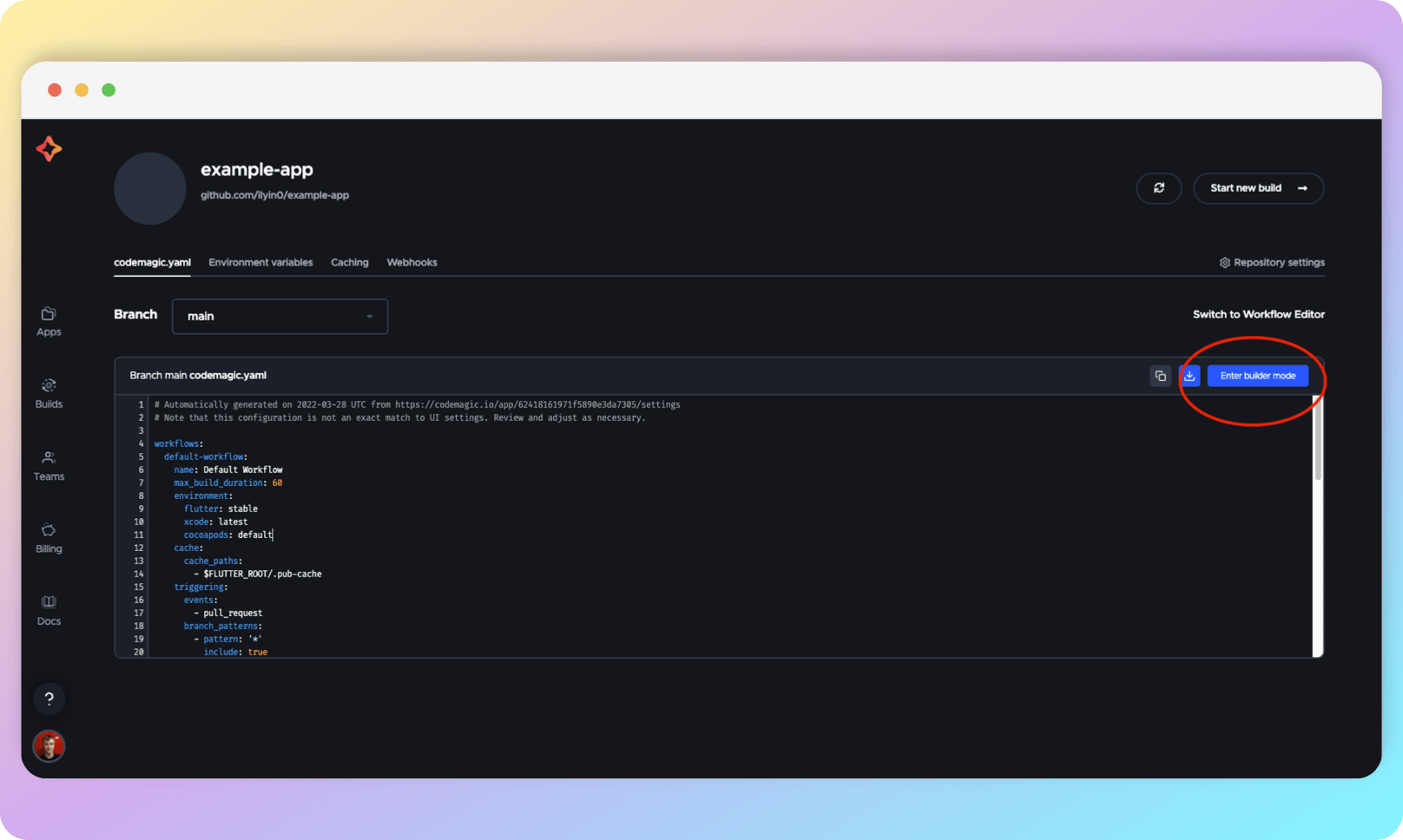Open the Apps section in the sidebar

coord(49,319)
